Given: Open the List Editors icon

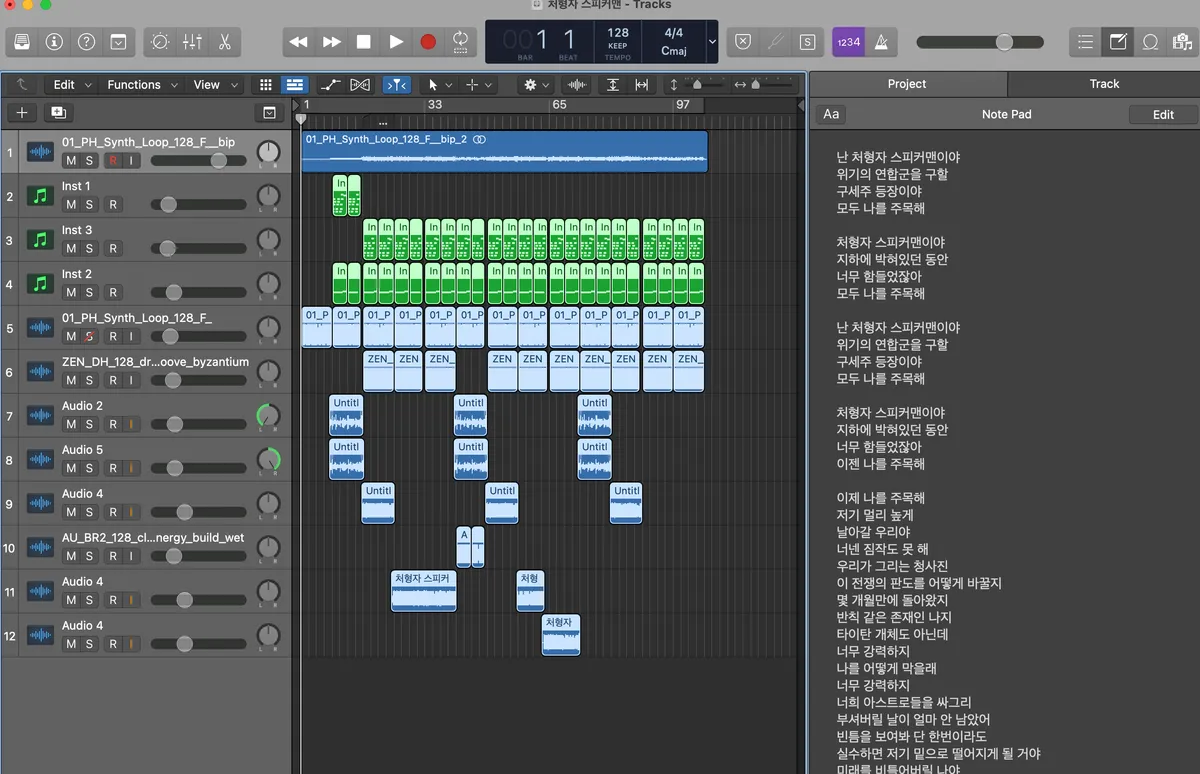Looking at the screenshot, I should point(1085,42).
